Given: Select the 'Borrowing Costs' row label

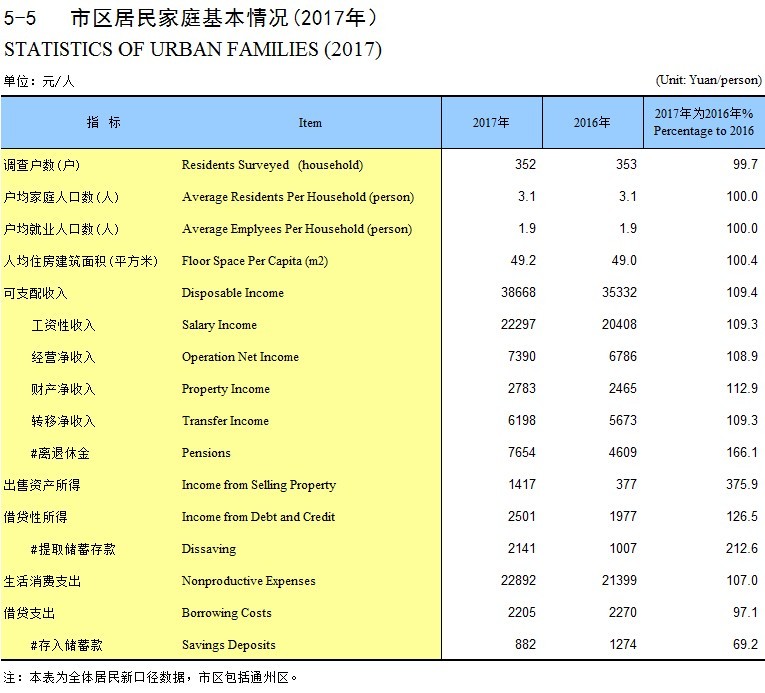Looking at the screenshot, I should pyautogui.click(x=226, y=613).
